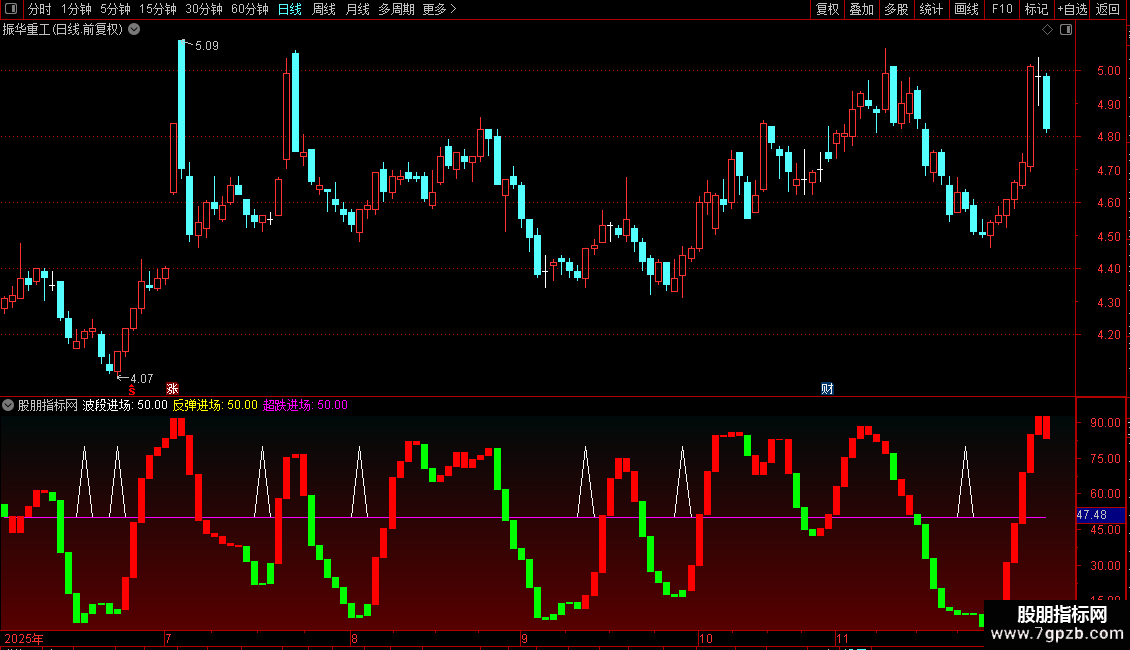Toggle the right side panel icon

[x=1066, y=30]
